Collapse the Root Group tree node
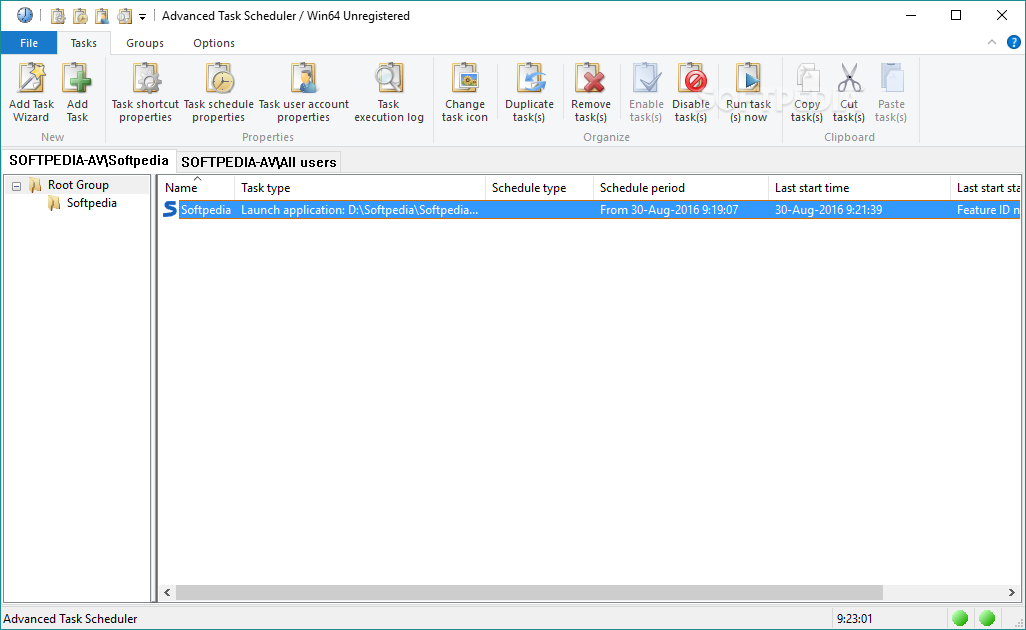The width and height of the screenshot is (1026, 630). (16, 186)
